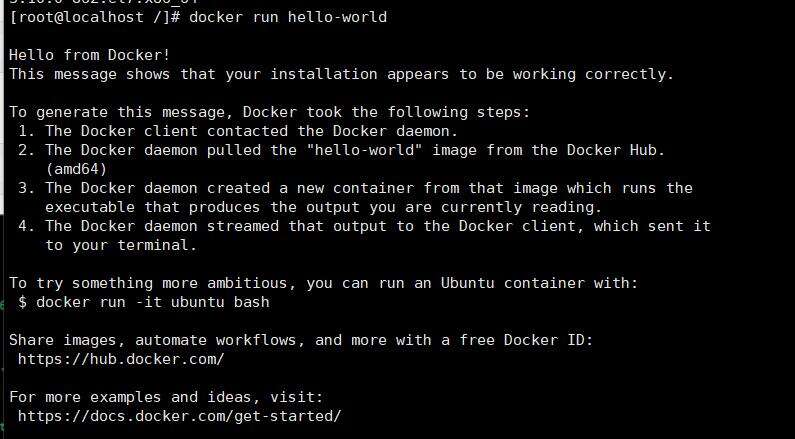This screenshot has height=439, width=795.
Task: Click the 'For more examples and ideas' line
Action: [166, 397]
